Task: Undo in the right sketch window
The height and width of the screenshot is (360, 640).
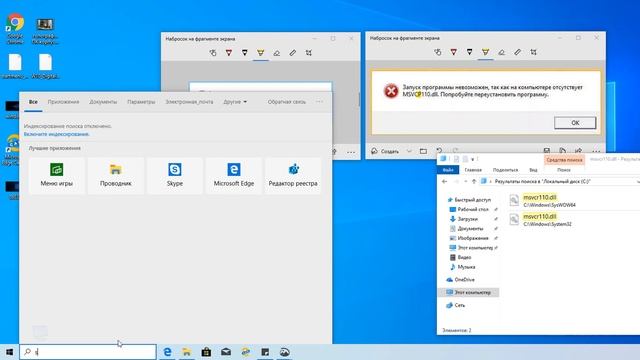Action: coord(439,151)
